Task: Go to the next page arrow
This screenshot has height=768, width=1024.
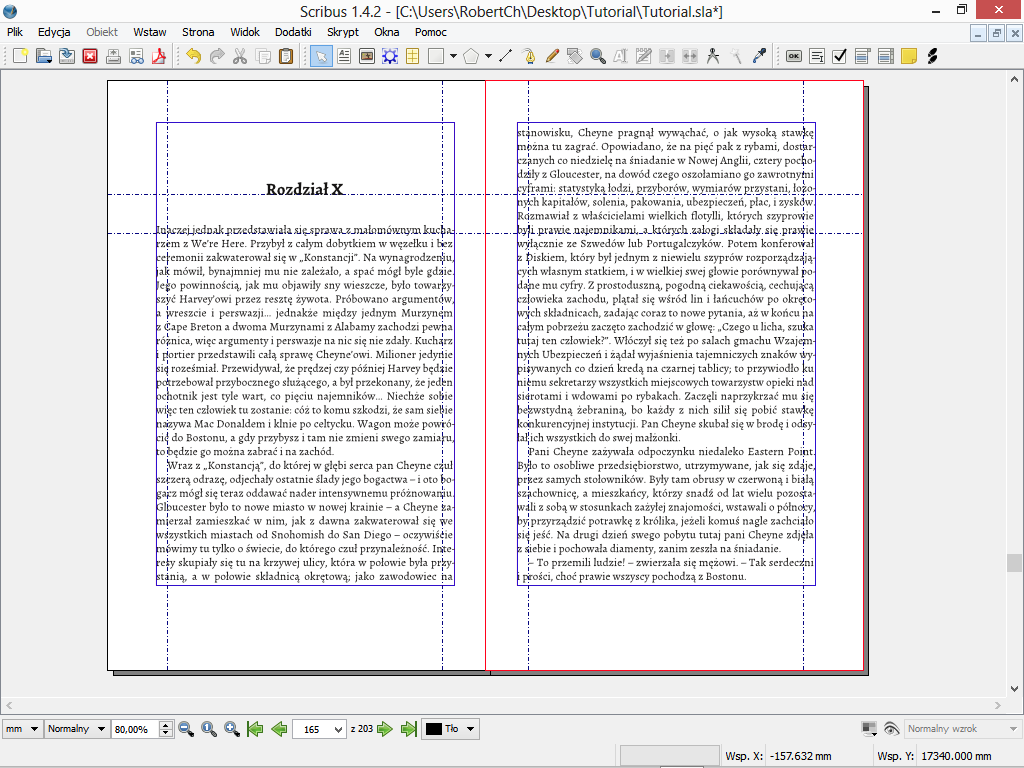Action: click(385, 729)
